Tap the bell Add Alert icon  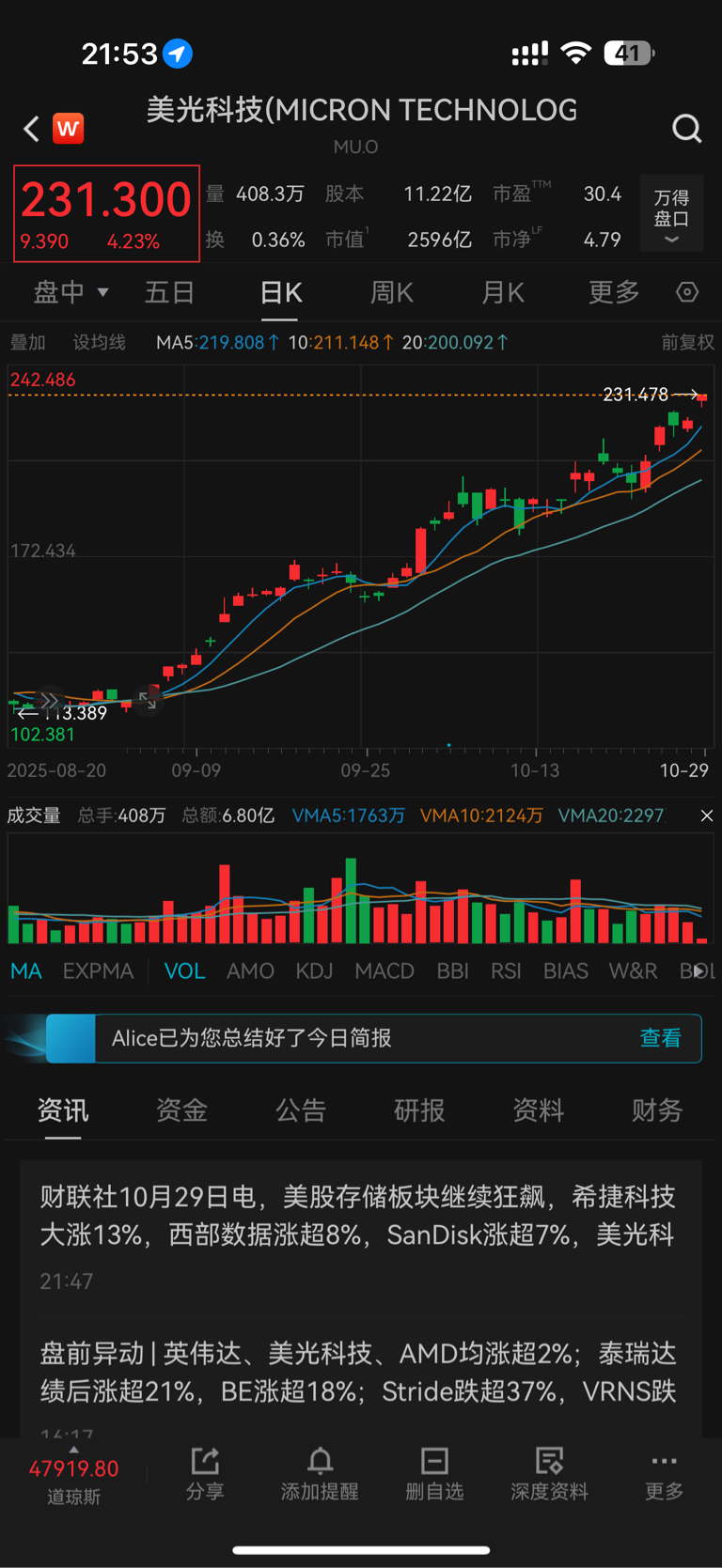(320, 1474)
